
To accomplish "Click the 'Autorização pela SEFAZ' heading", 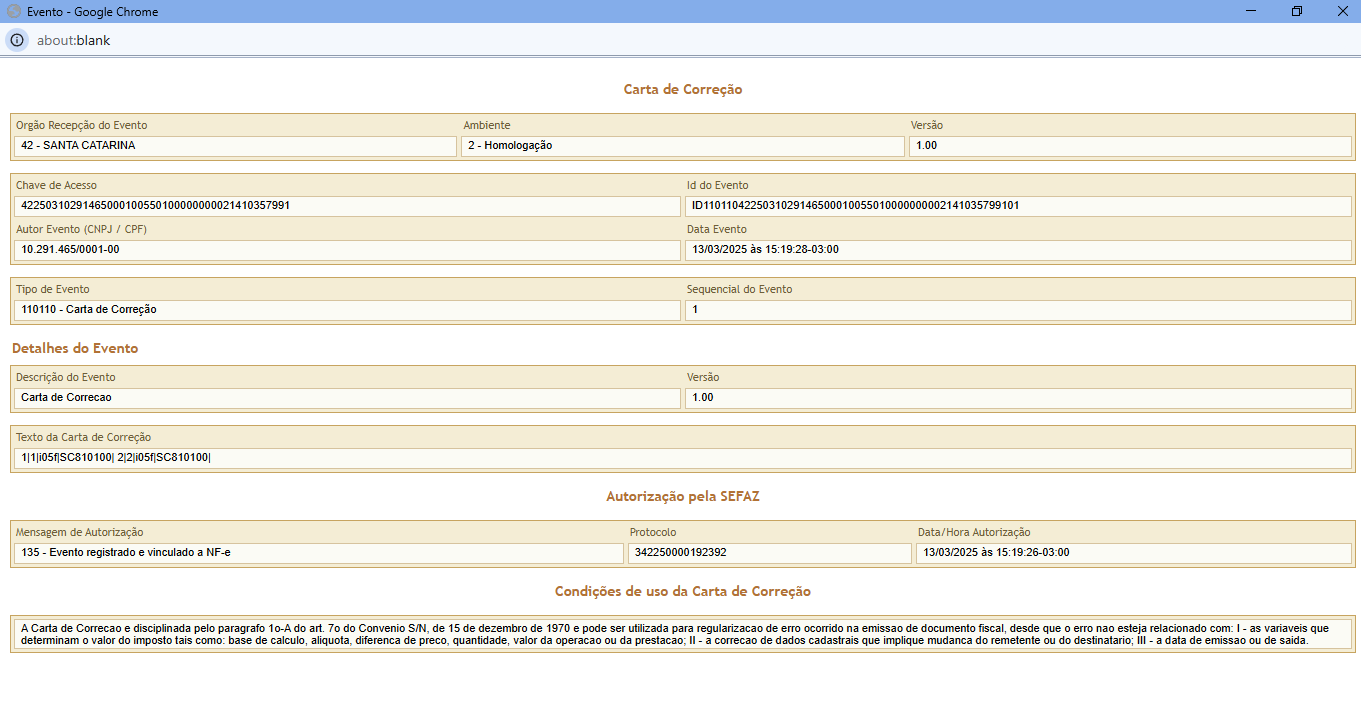I will pos(683,496).
